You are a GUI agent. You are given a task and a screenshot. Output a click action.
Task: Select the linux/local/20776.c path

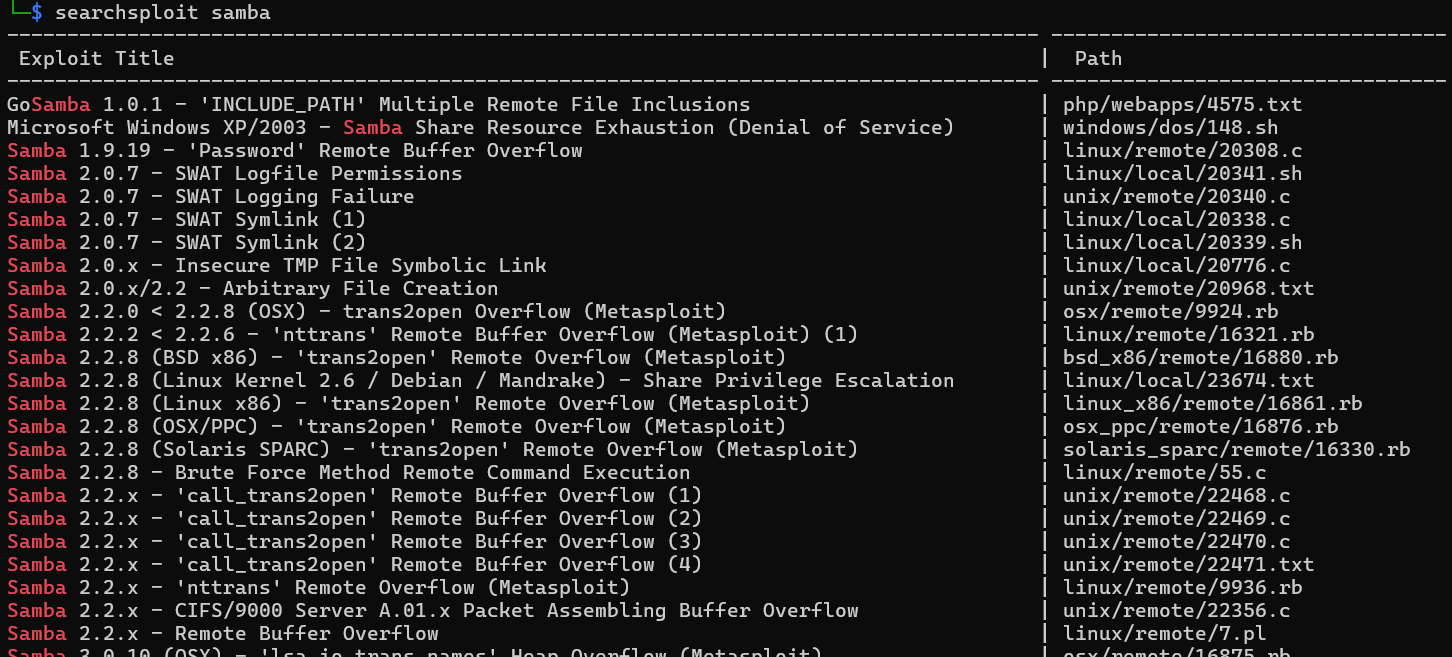pos(1176,266)
